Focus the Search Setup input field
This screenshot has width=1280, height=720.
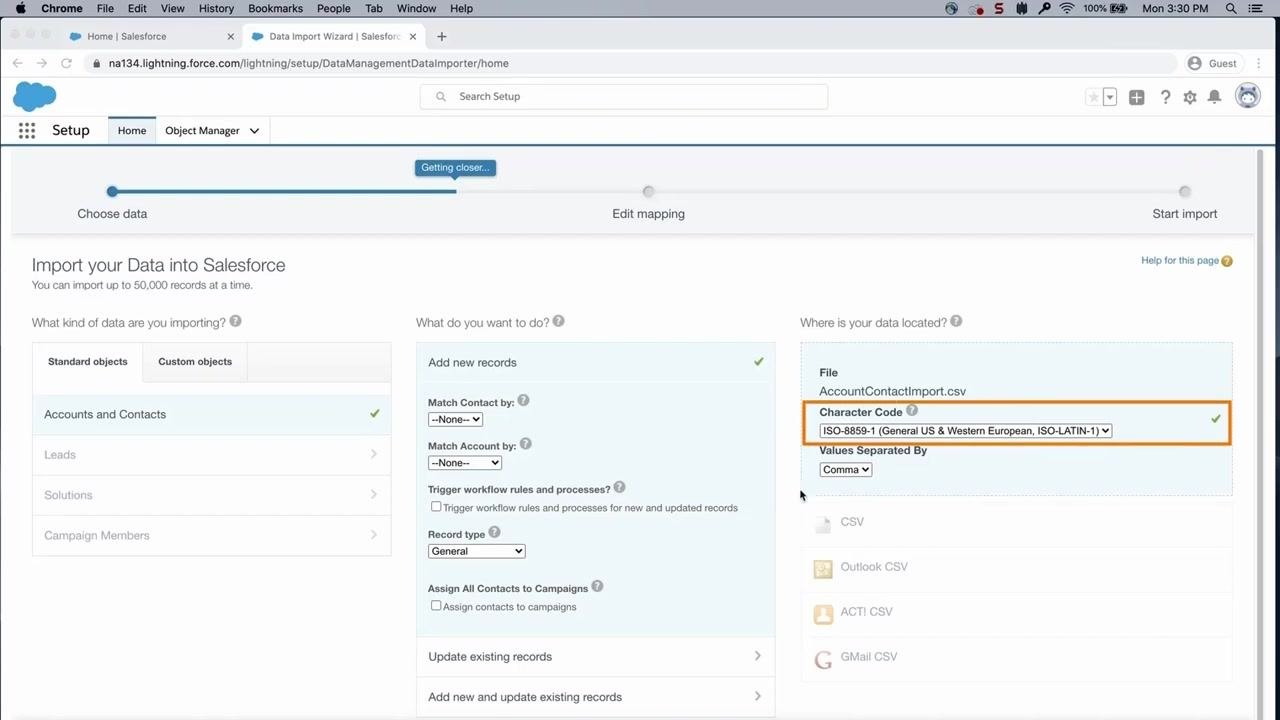click(624, 97)
